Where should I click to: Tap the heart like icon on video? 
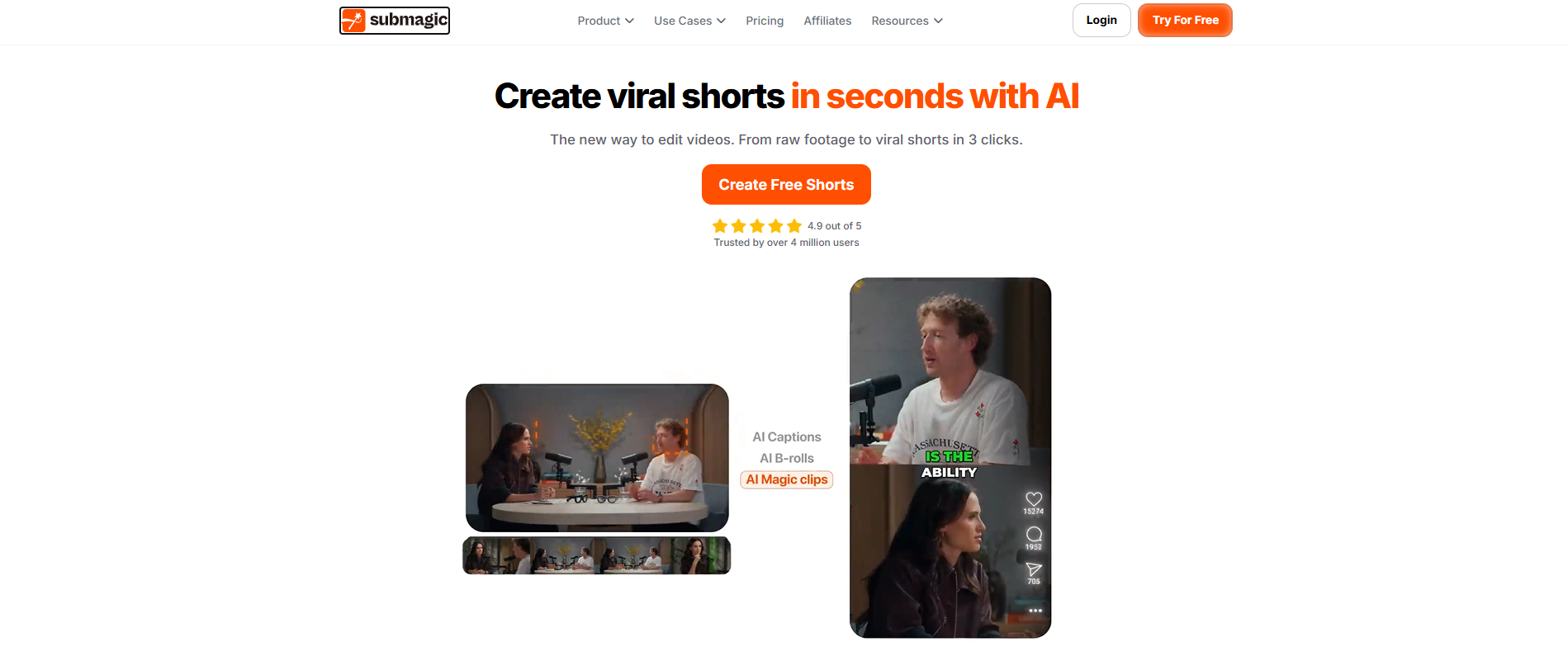[1034, 498]
